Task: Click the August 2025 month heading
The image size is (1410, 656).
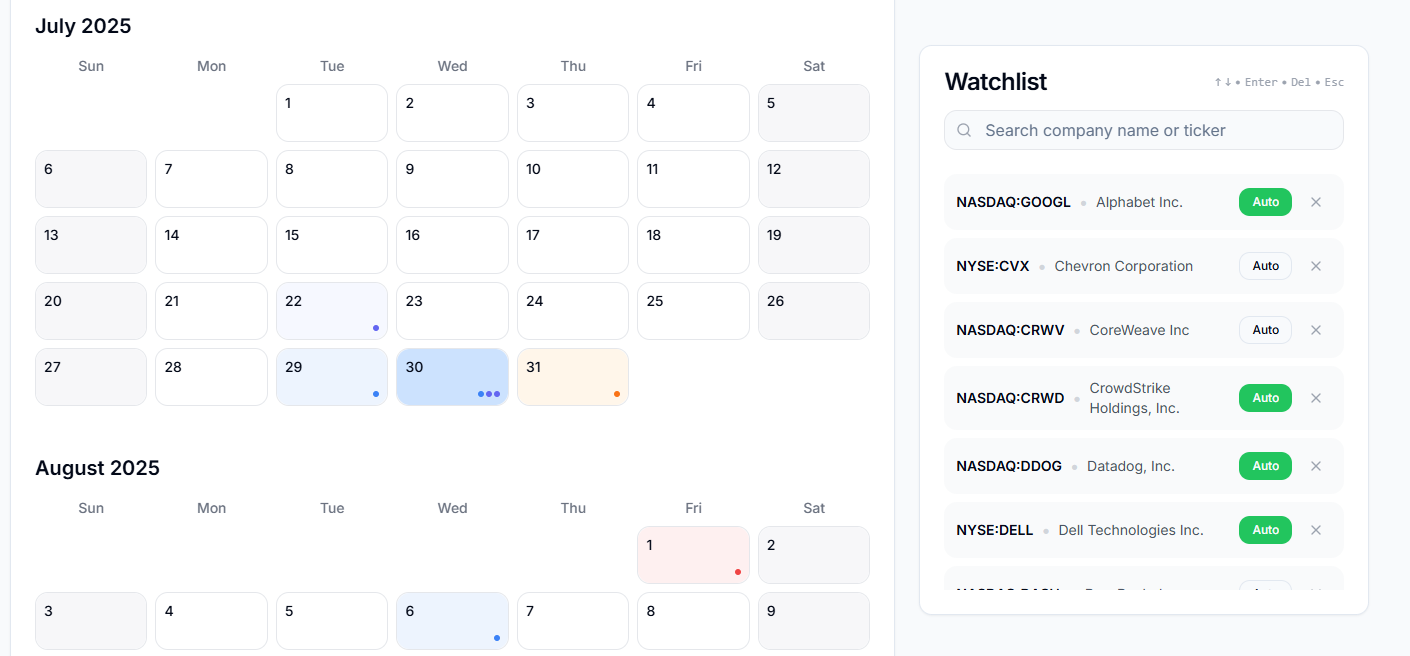Action: pos(97,468)
